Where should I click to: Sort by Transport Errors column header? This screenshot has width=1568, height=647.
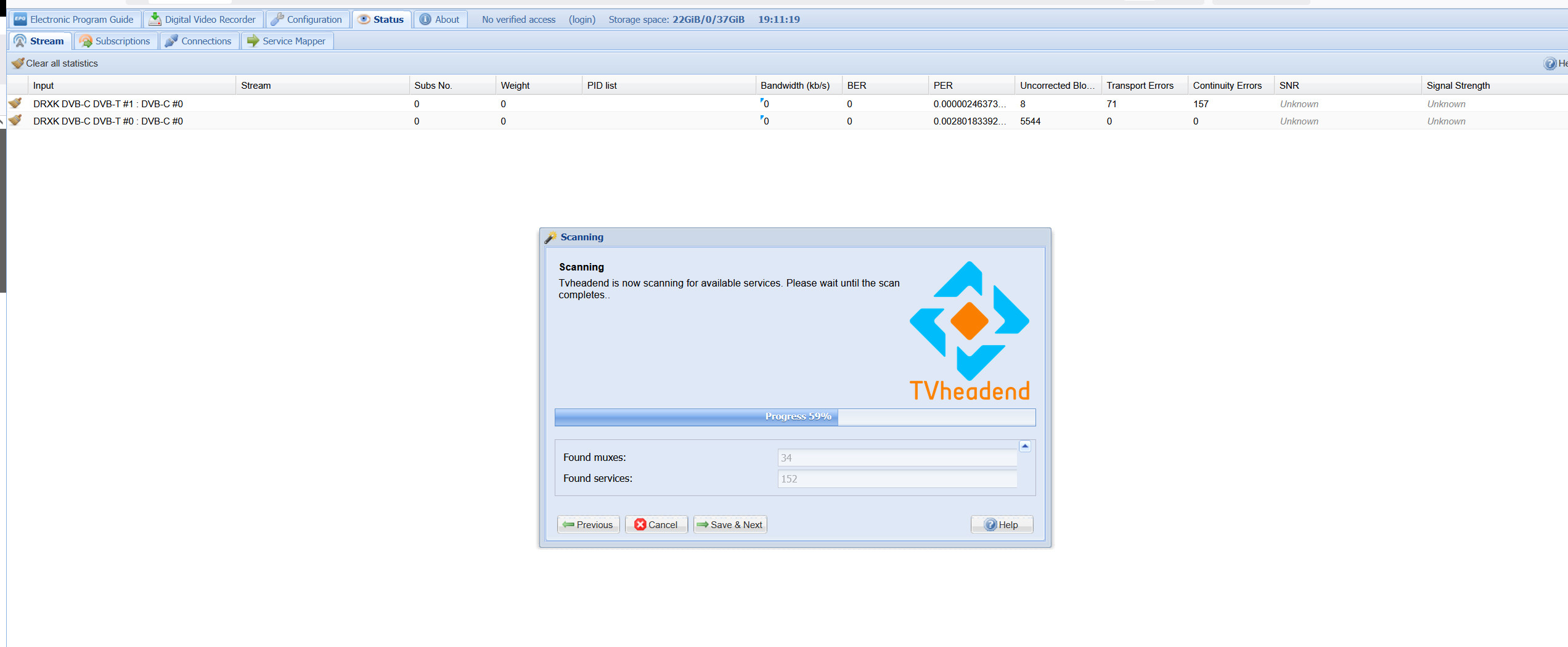pyautogui.click(x=1144, y=85)
